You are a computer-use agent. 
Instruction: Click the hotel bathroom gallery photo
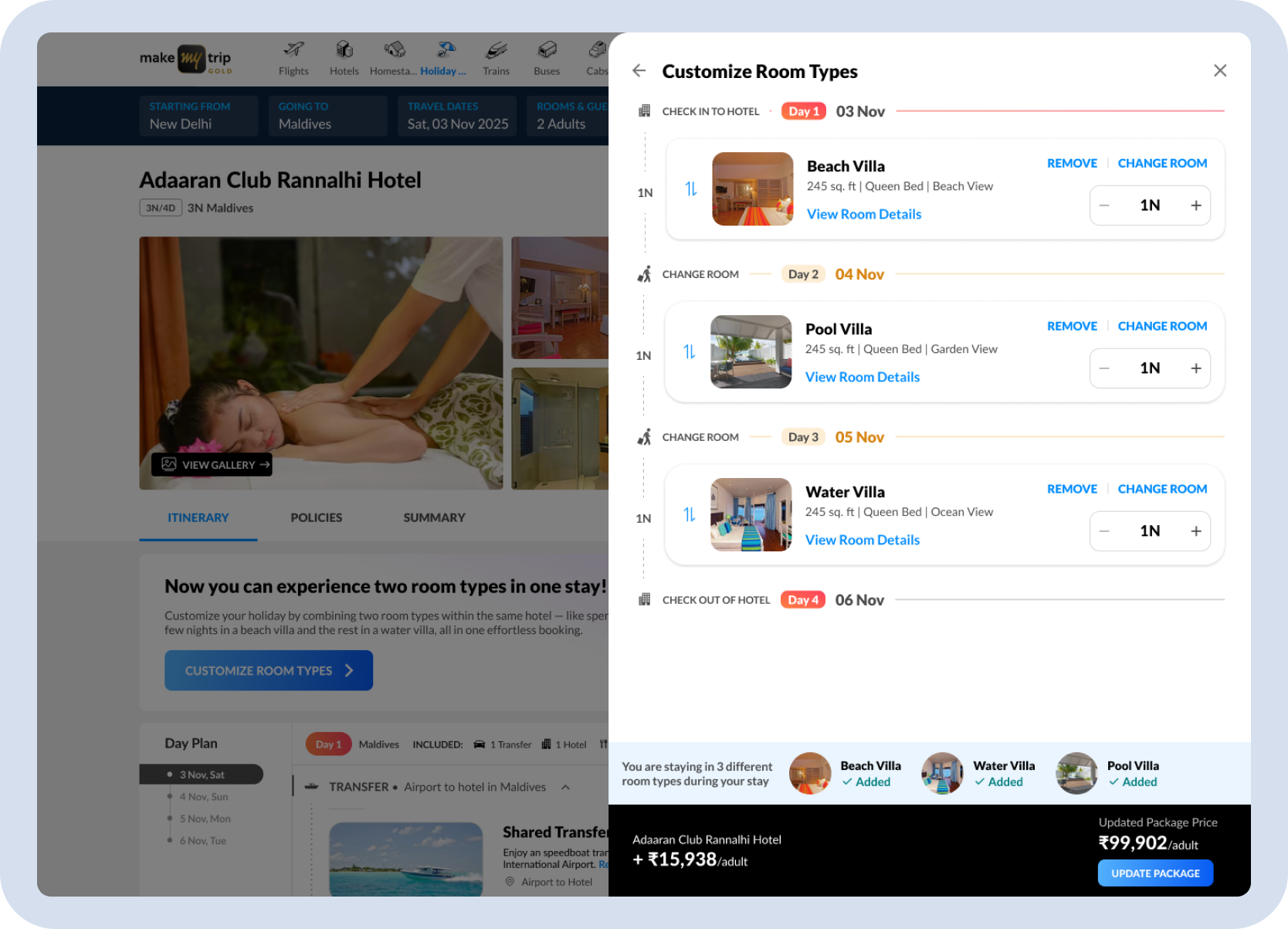560,429
